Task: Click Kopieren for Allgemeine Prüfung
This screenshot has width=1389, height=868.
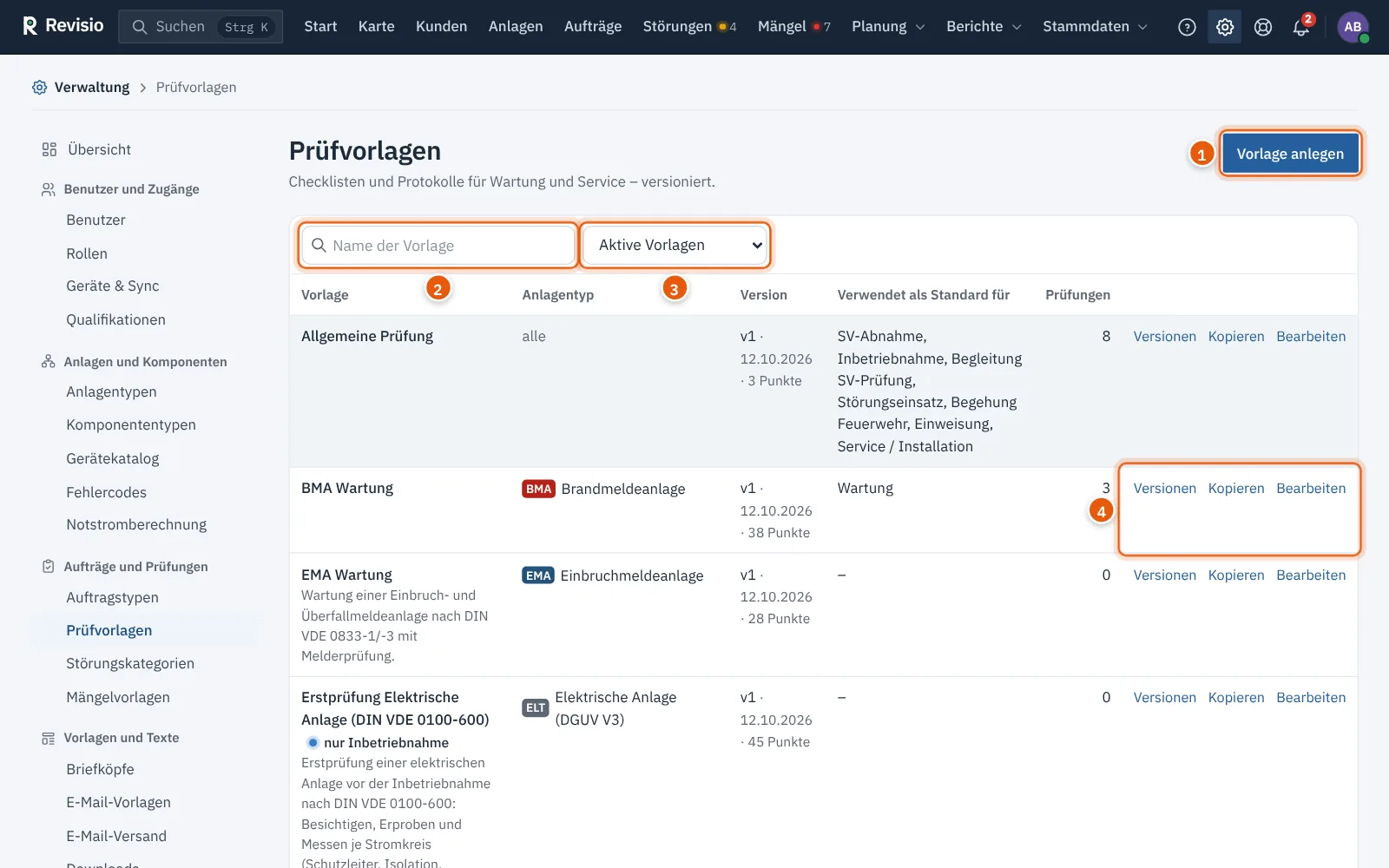Action: point(1235,337)
